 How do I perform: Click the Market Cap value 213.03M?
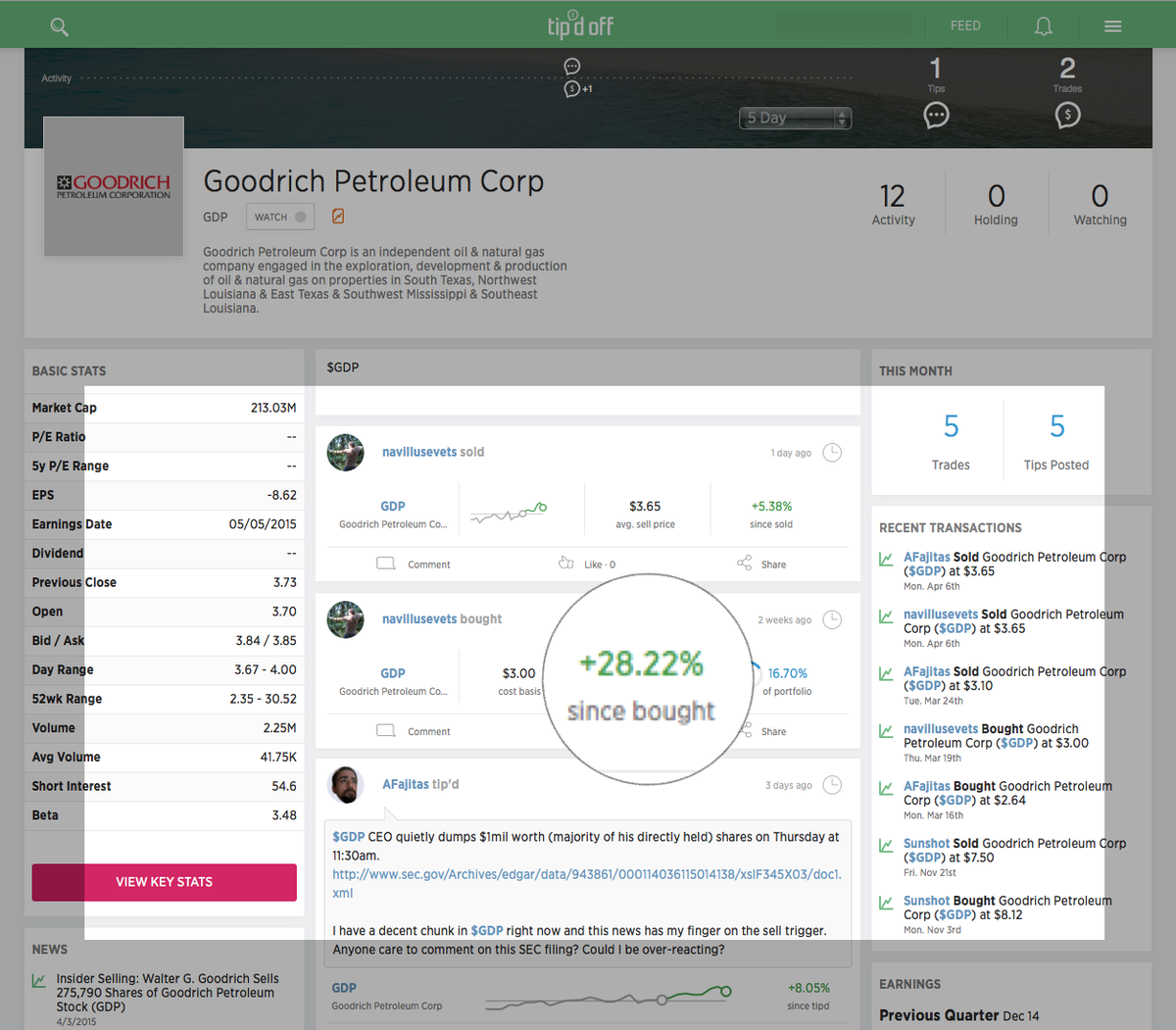click(273, 408)
